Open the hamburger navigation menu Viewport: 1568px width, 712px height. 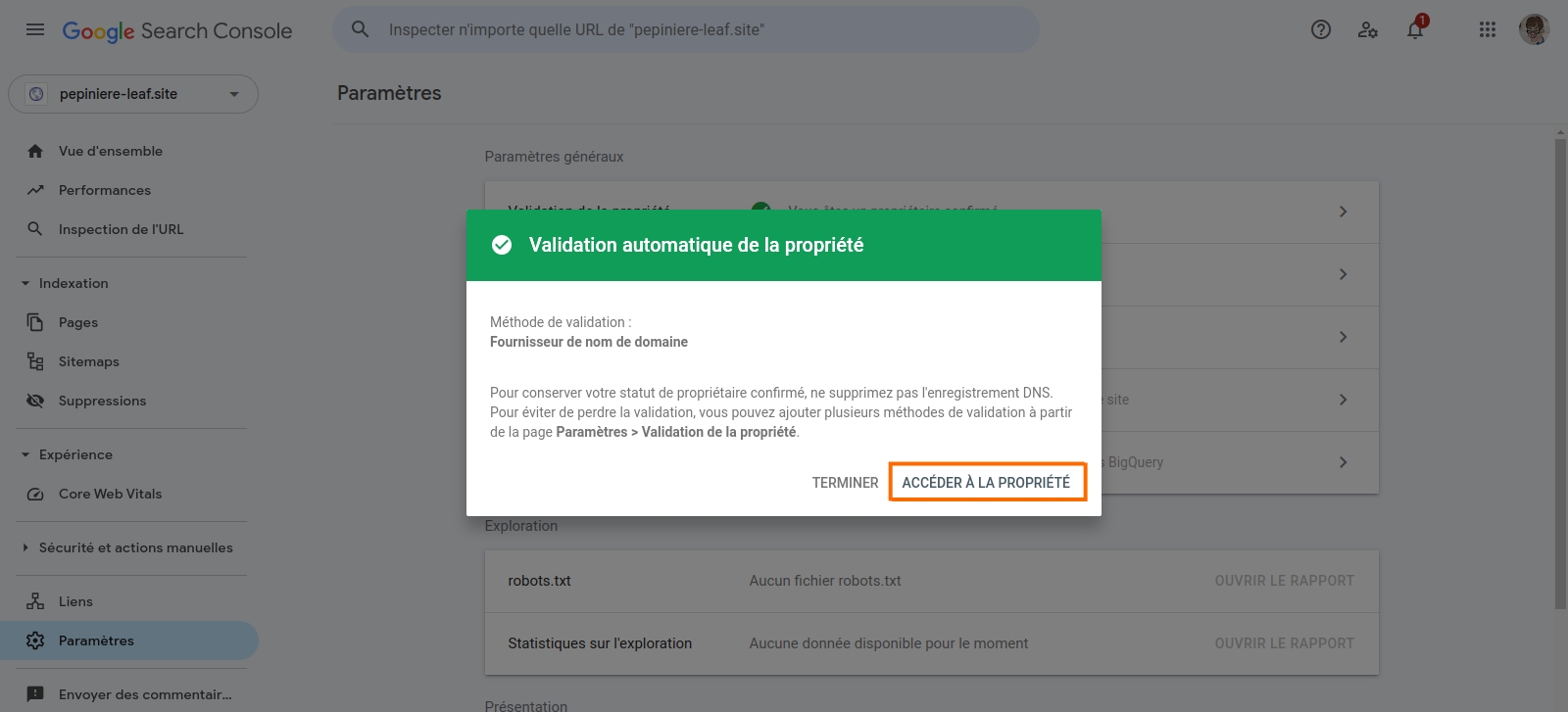(x=35, y=29)
